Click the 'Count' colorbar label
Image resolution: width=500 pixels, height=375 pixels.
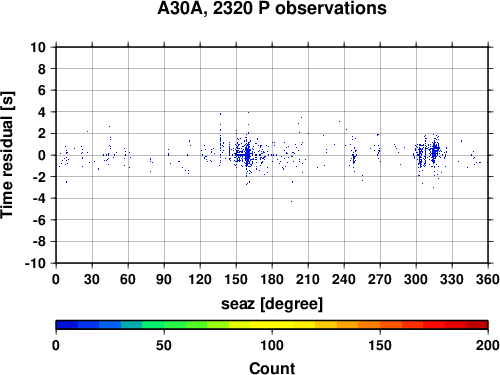tap(272, 368)
